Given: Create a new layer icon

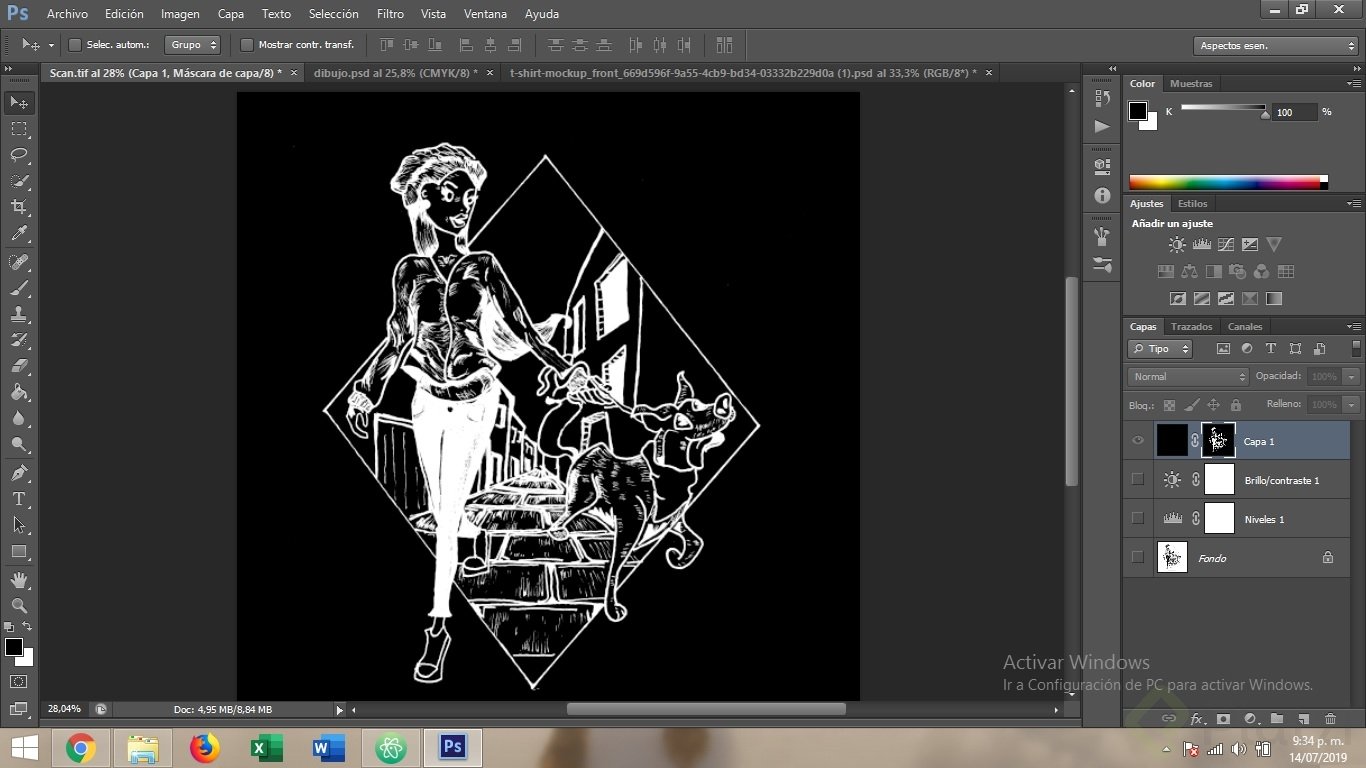Looking at the screenshot, I should (x=1304, y=718).
